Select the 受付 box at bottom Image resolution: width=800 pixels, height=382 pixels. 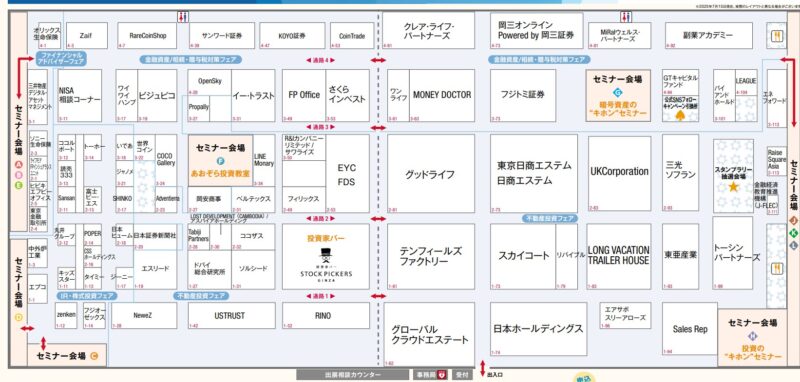(462, 375)
